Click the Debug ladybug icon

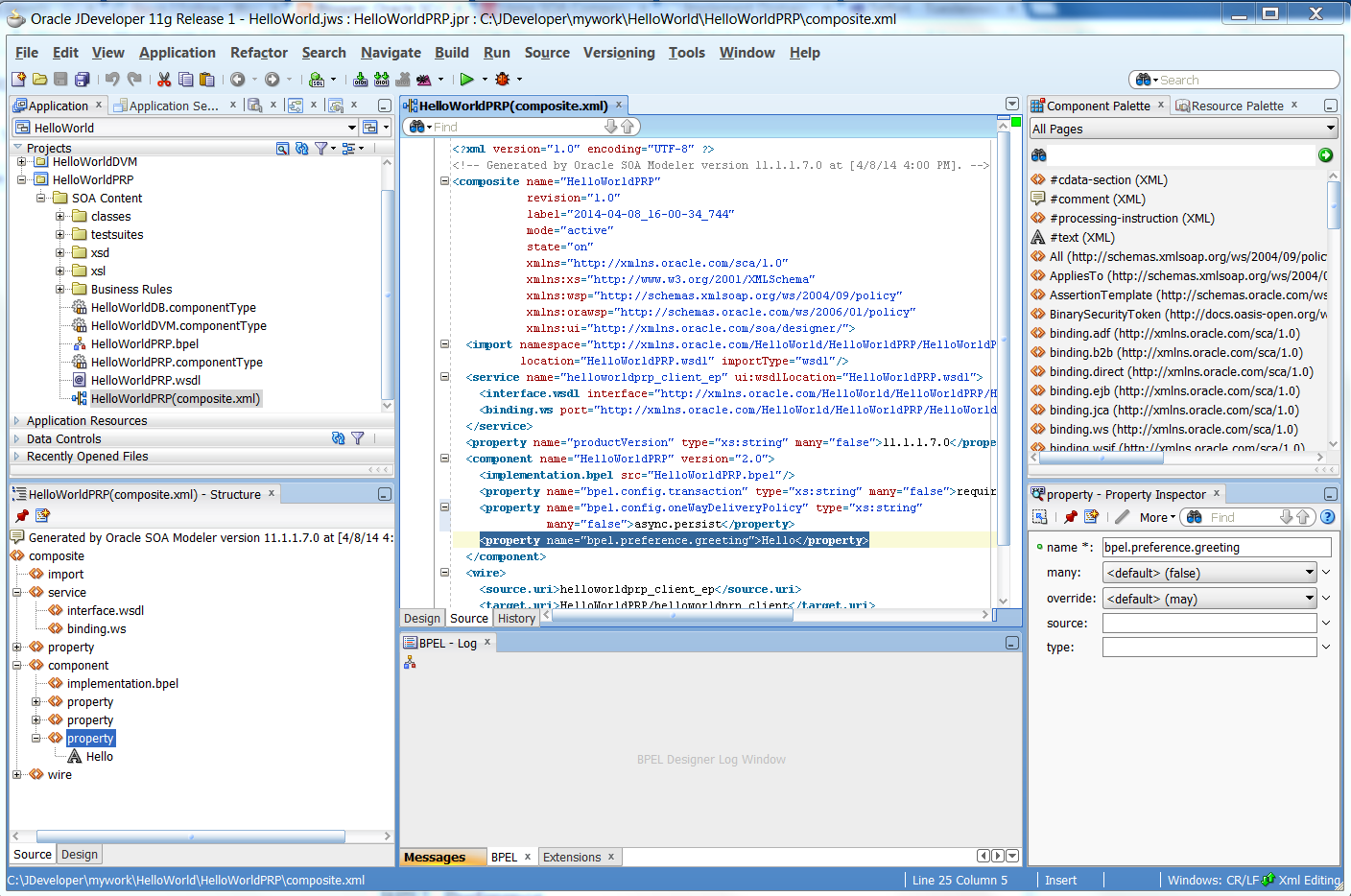502,80
